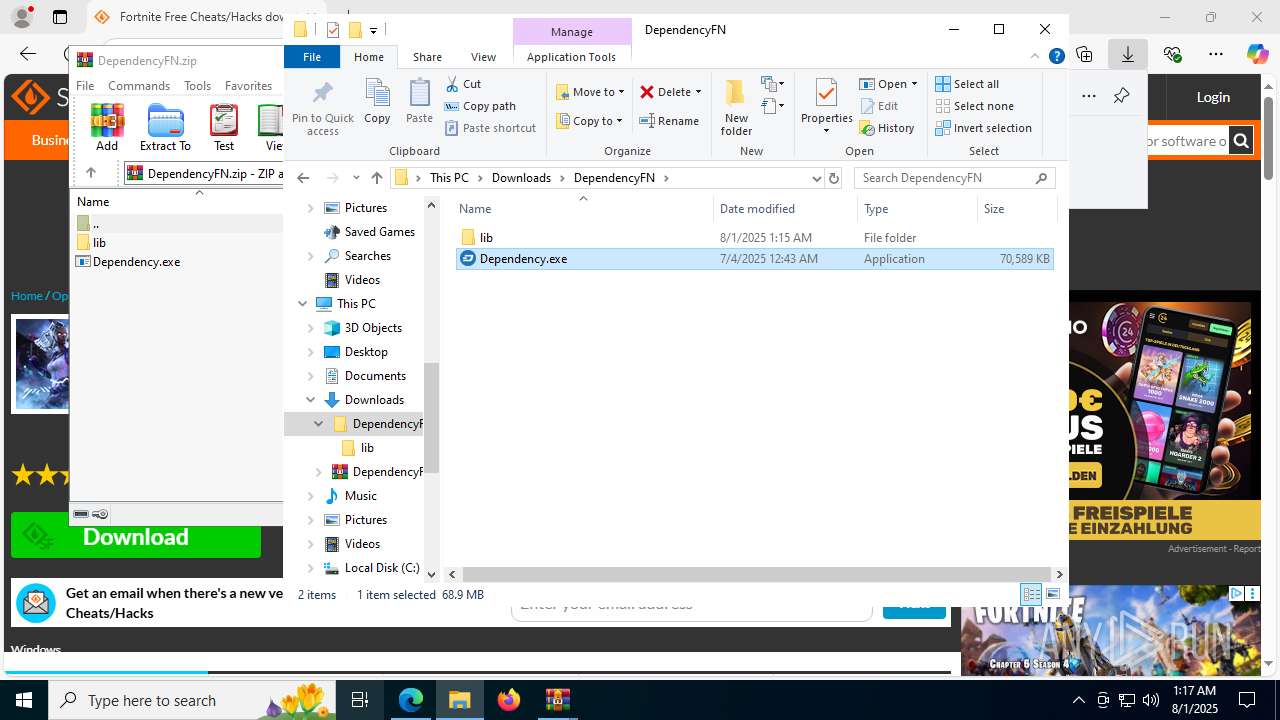The image size is (1280, 720).
Task: Open the Application Tools tab
Action: 571,57
